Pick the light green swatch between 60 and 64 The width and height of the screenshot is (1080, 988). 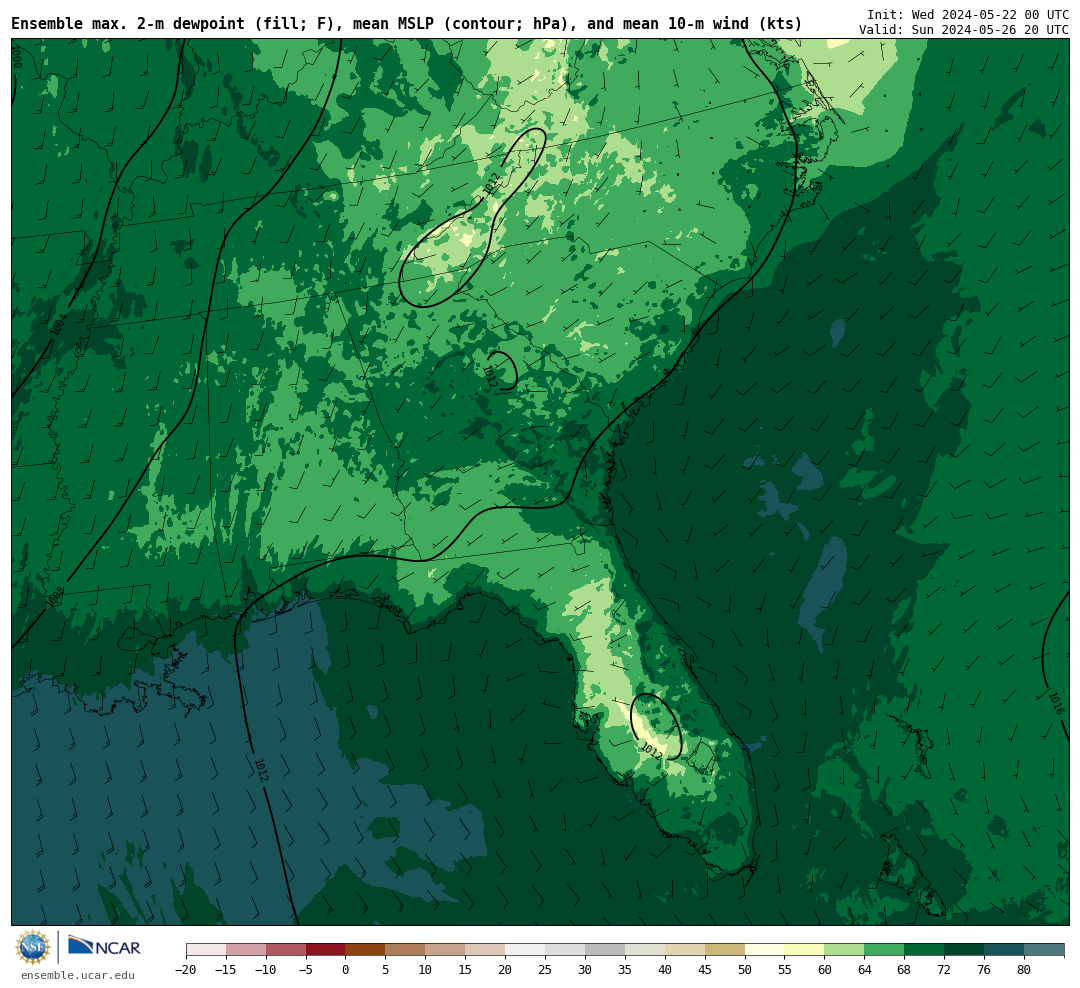tap(845, 949)
